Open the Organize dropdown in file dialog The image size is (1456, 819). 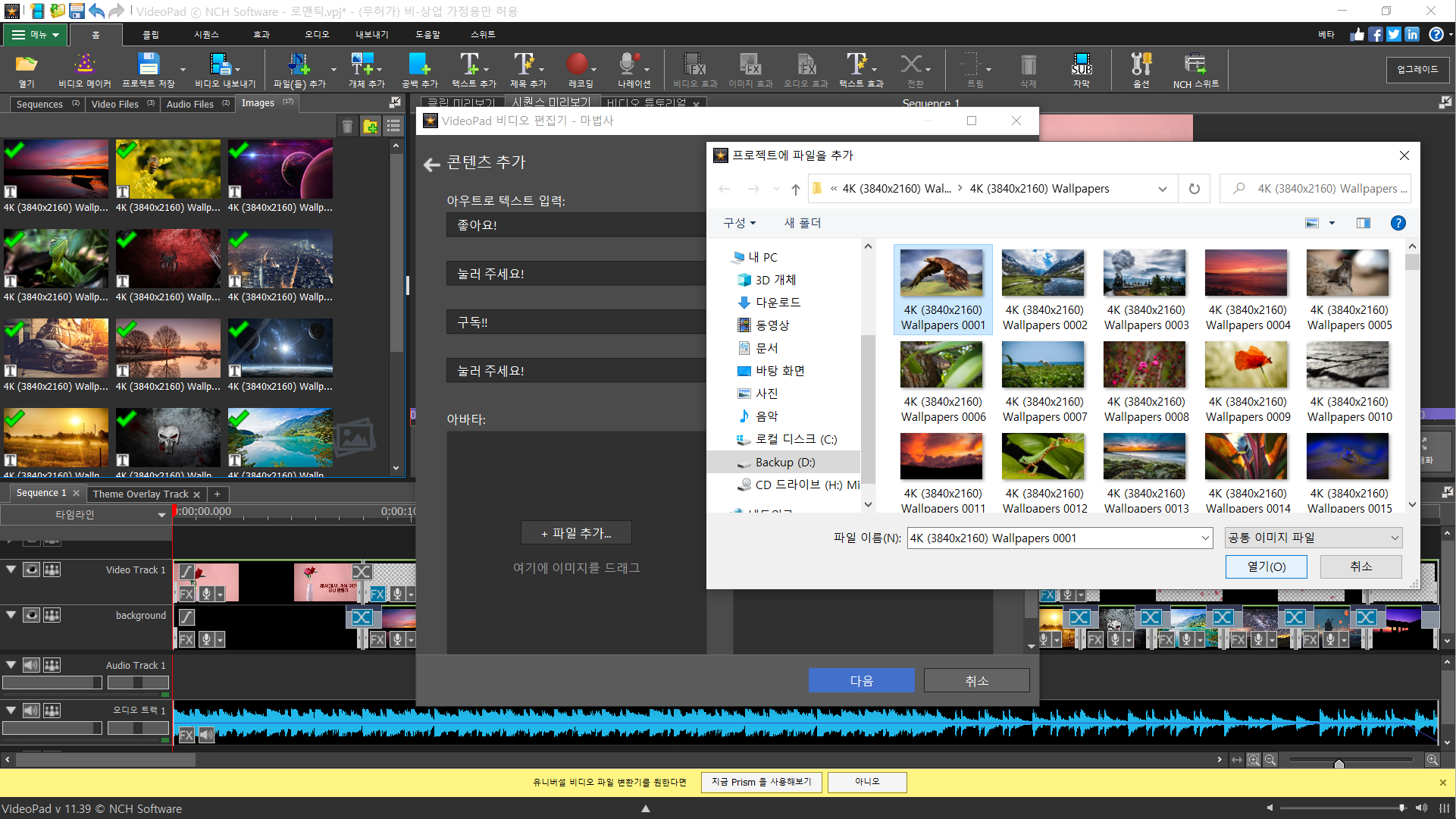click(739, 223)
